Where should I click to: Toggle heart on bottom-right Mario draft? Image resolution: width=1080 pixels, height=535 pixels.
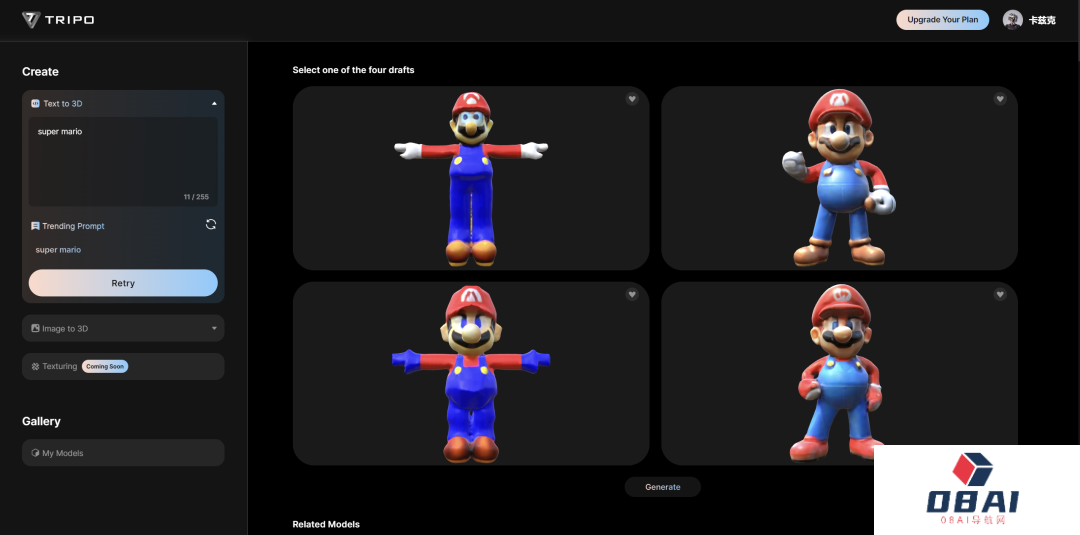pos(1000,294)
